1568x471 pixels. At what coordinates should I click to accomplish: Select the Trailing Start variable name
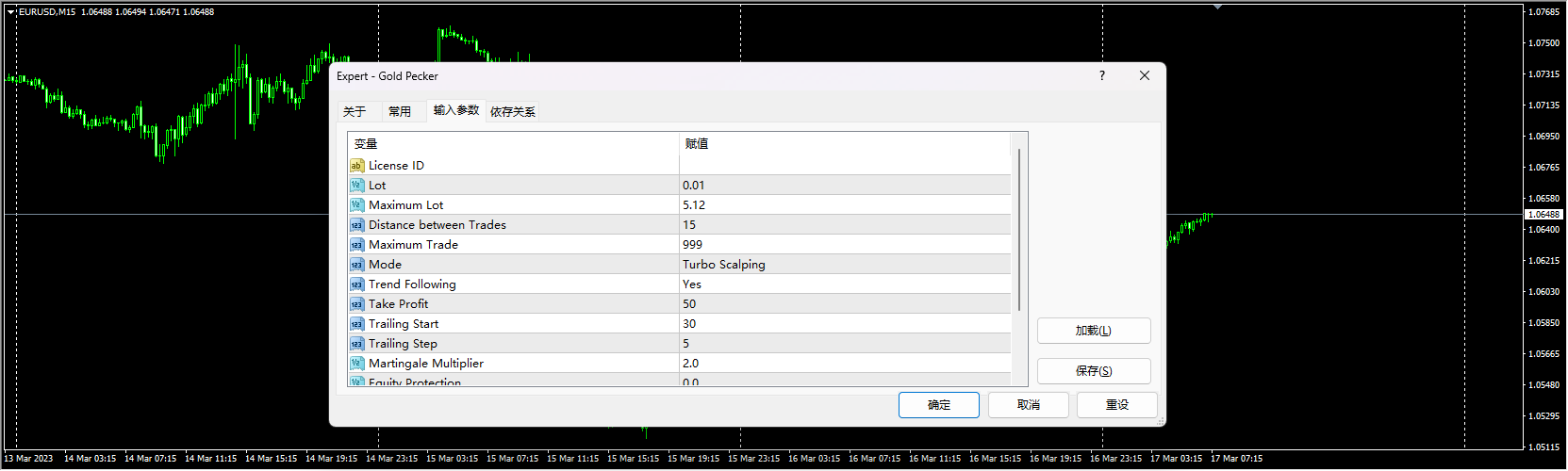click(x=404, y=324)
